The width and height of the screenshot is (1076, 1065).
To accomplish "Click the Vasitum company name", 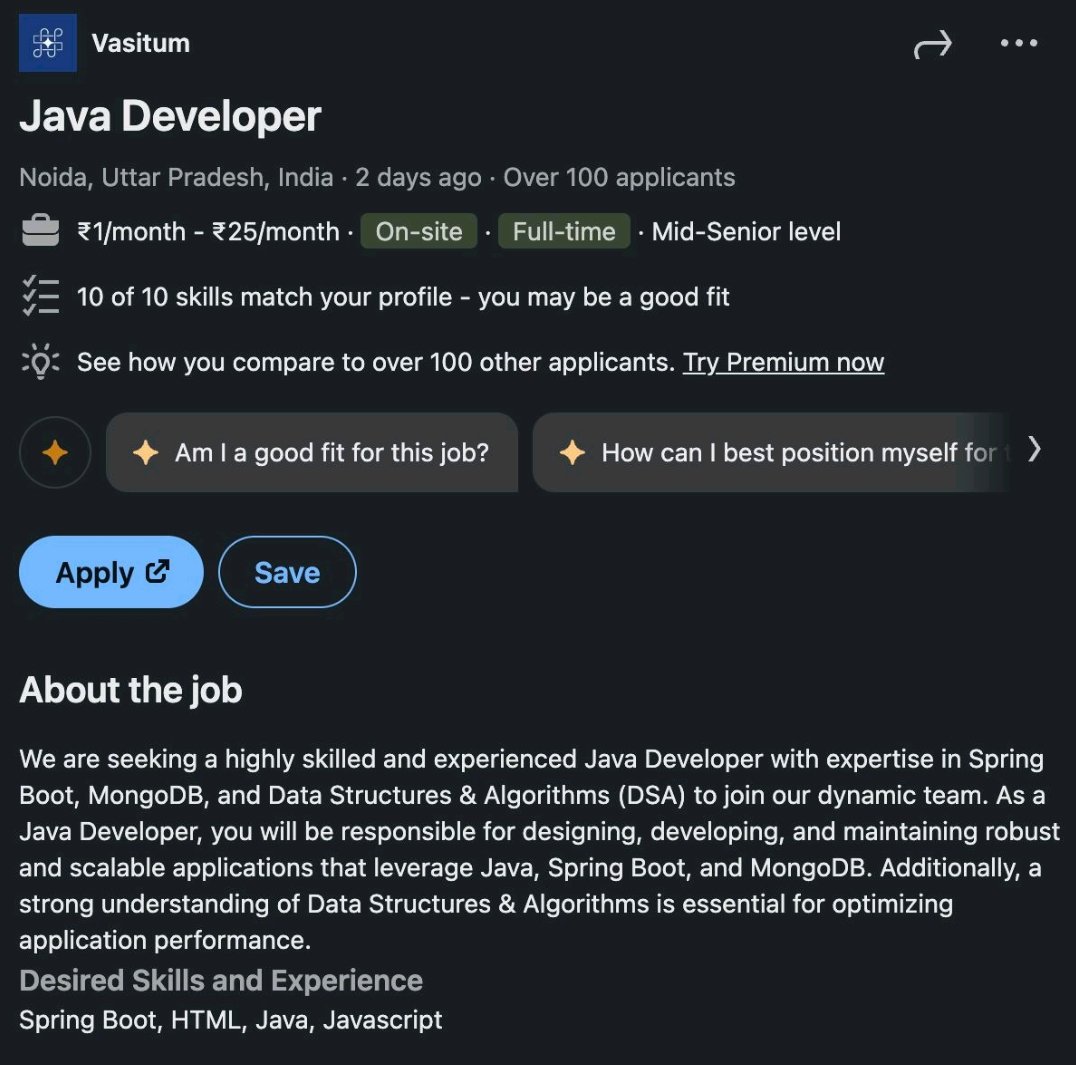I will (140, 43).
